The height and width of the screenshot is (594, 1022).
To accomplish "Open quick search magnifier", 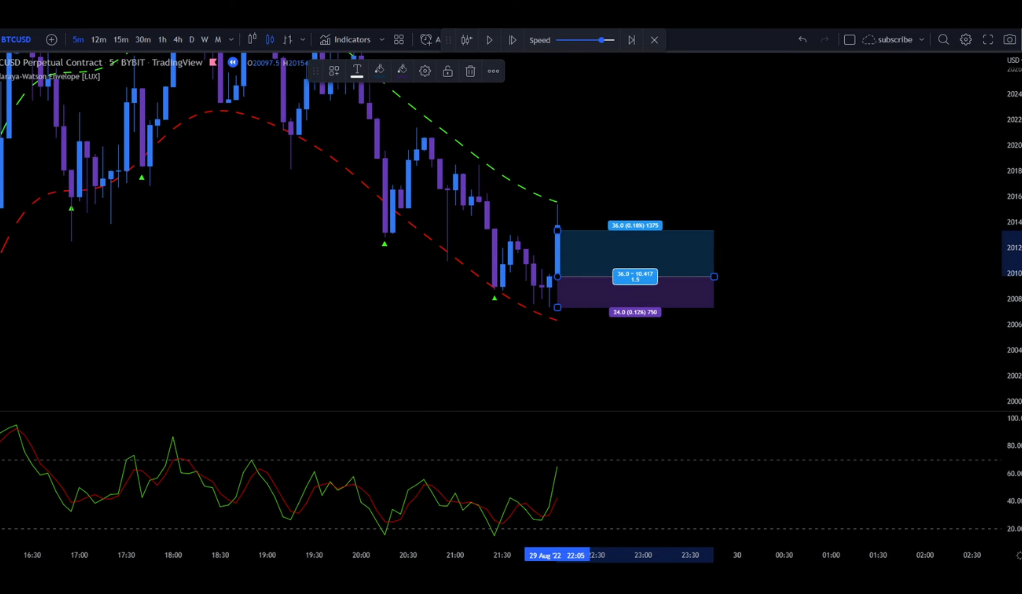I will click(x=943, y=40).
